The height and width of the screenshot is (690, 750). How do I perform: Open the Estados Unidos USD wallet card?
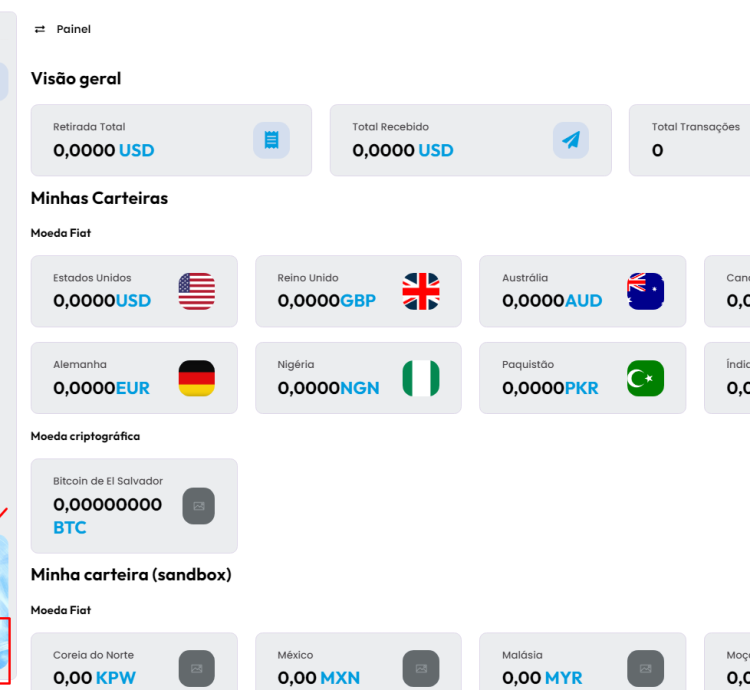point(134,291)
